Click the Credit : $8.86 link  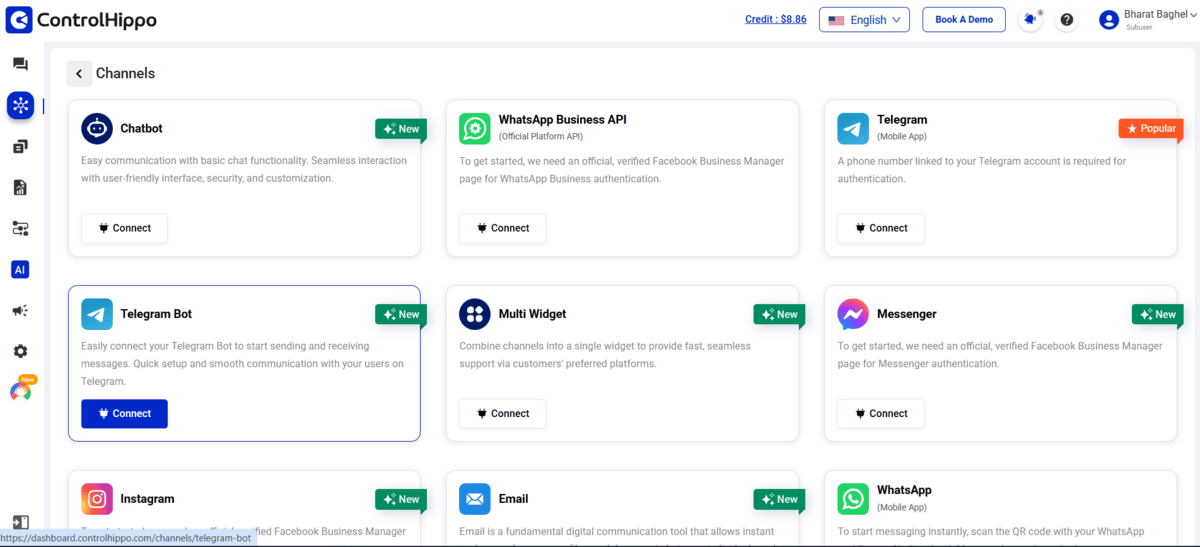click(x=775, y=19)
